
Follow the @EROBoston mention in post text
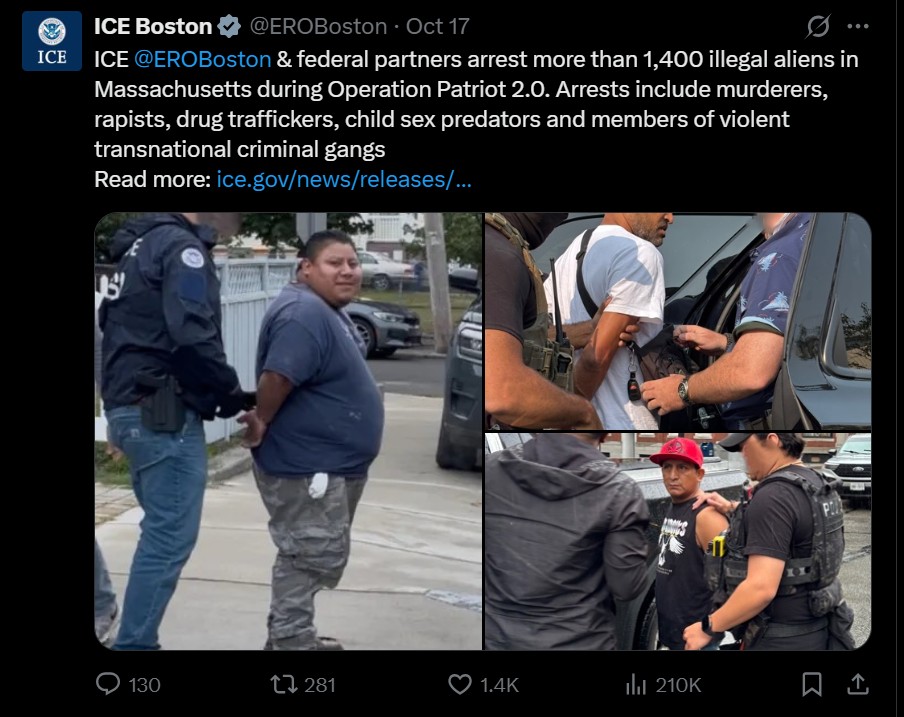pos(202,59)
